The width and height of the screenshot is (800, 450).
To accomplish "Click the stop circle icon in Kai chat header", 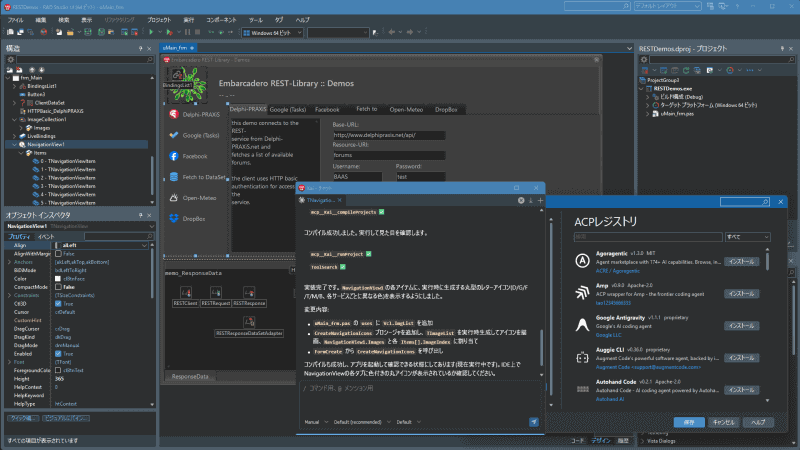I will tap(521, 201).
